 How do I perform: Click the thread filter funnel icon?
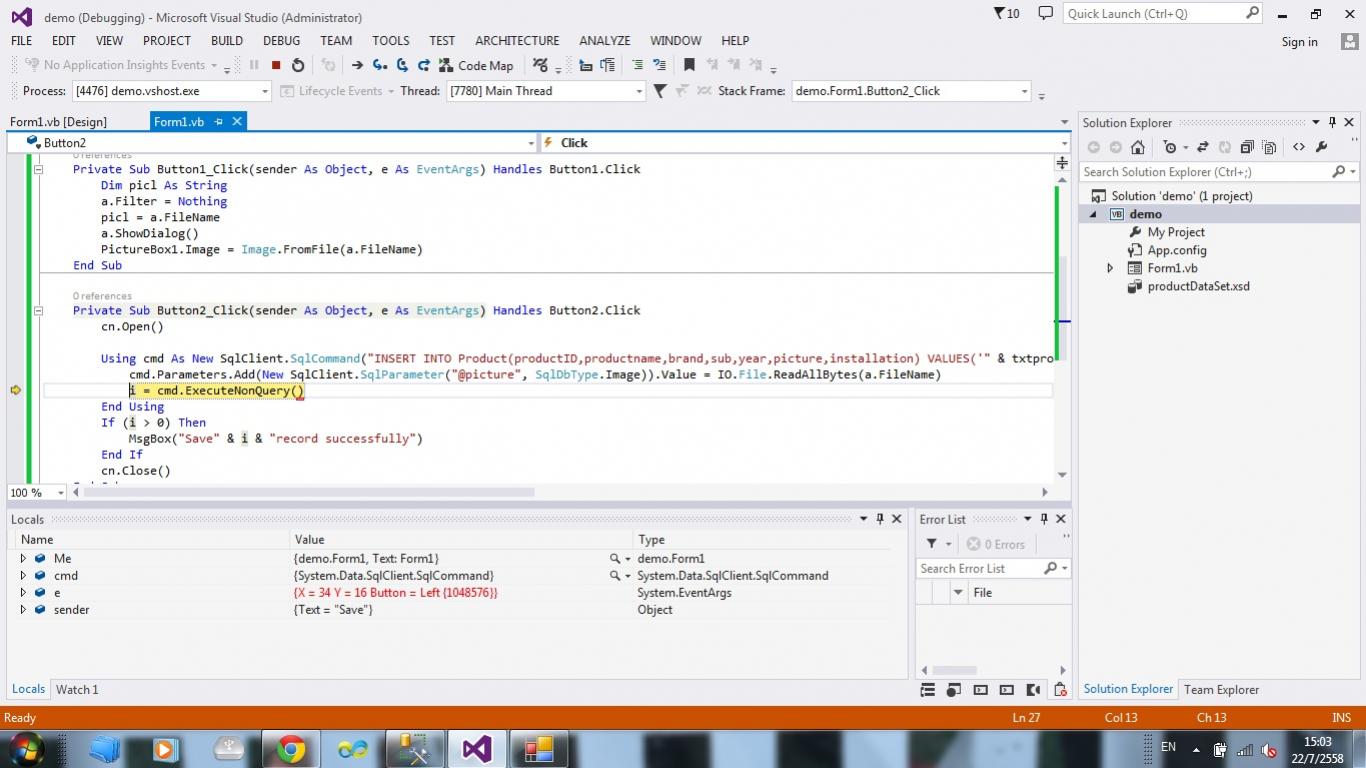(660, 91)
